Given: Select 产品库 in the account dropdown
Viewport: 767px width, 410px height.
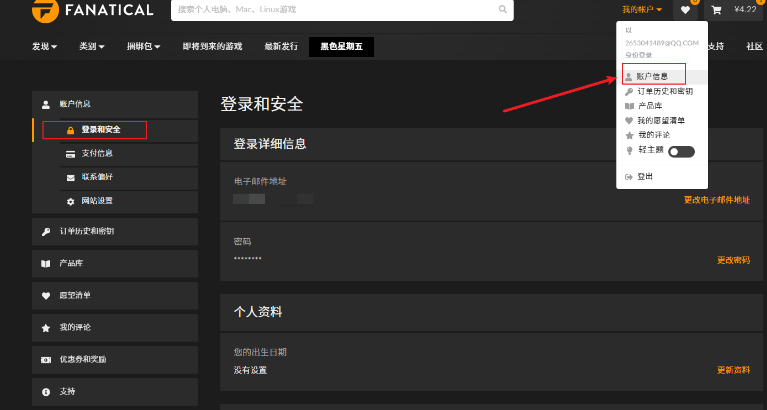Looking at the screenshot, I should 662,106.
